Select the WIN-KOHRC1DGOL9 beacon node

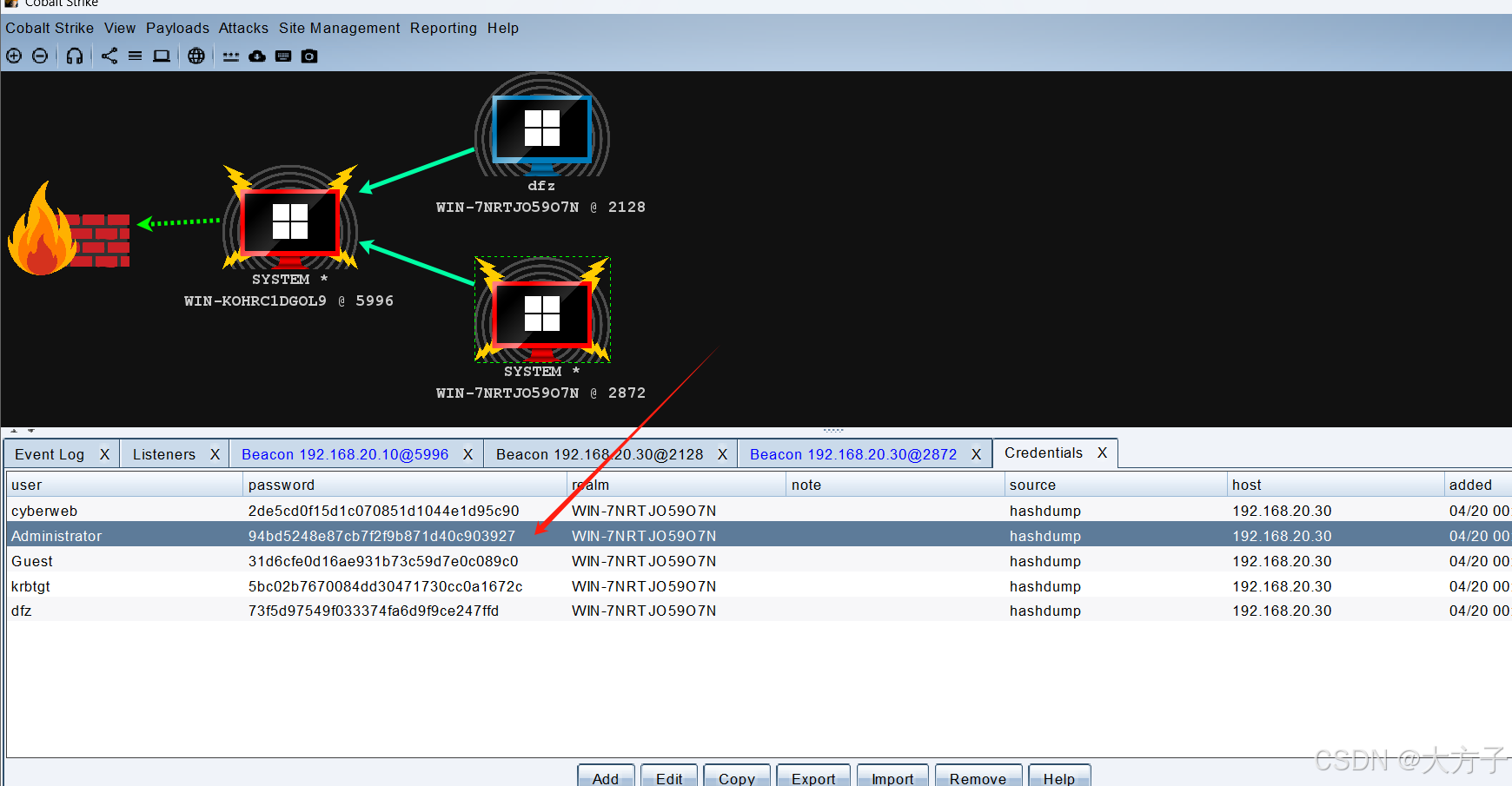290,221
